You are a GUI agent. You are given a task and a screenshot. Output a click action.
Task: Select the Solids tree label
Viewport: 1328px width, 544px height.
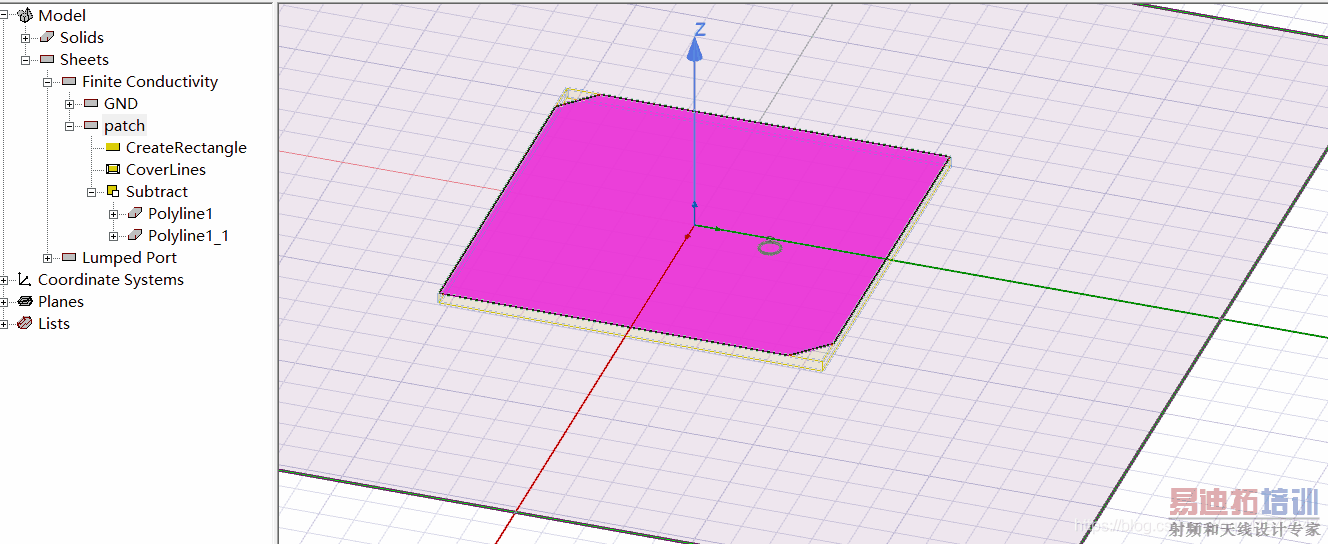[82, 37]
